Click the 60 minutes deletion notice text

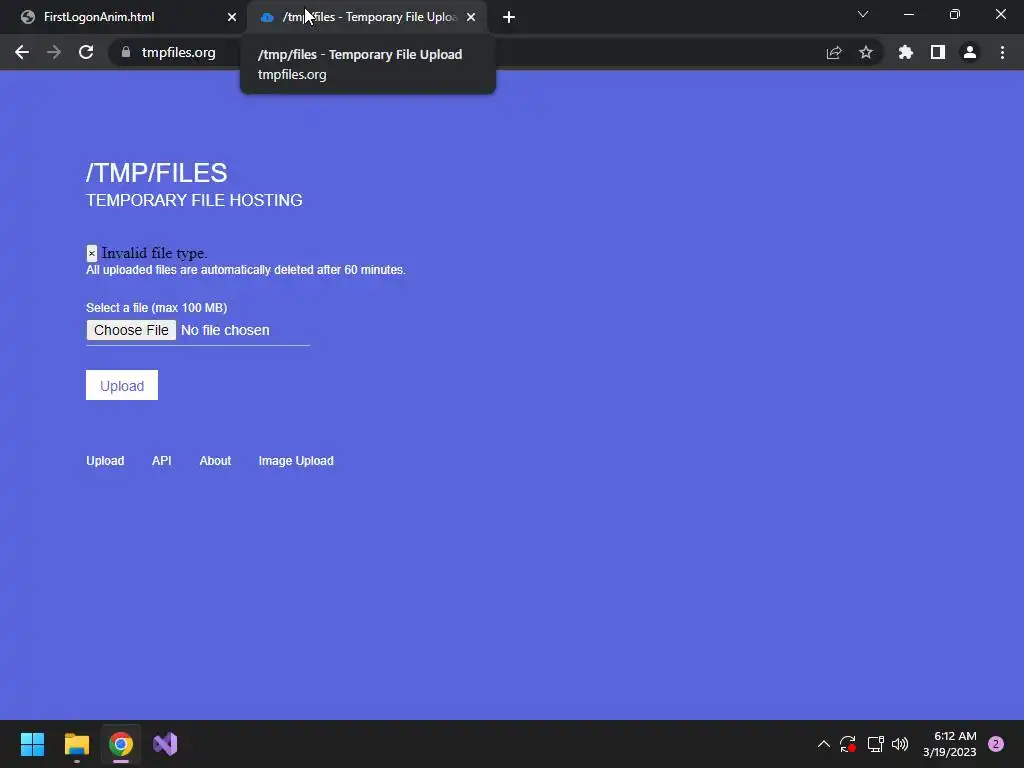click(x=246, y=270)
